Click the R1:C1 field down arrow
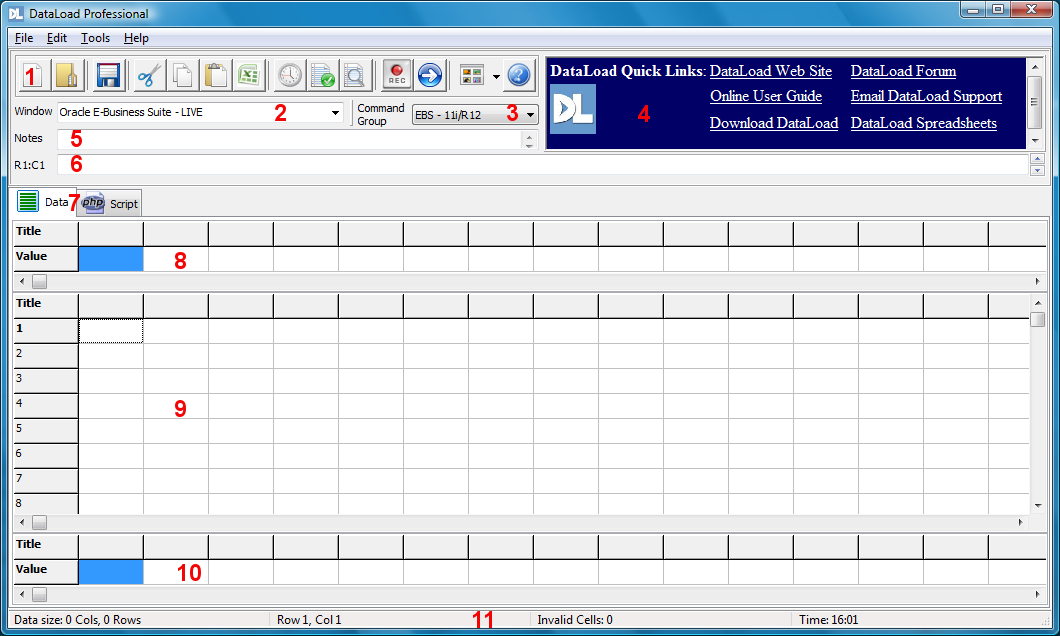Screen dimensions: 1060x636 point(1038,170)
